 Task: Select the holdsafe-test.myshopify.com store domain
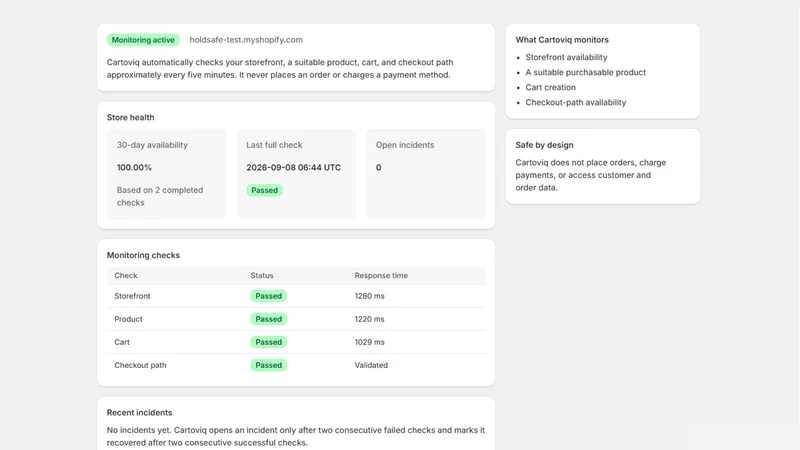pyautogui.click(x=246, y=40)
